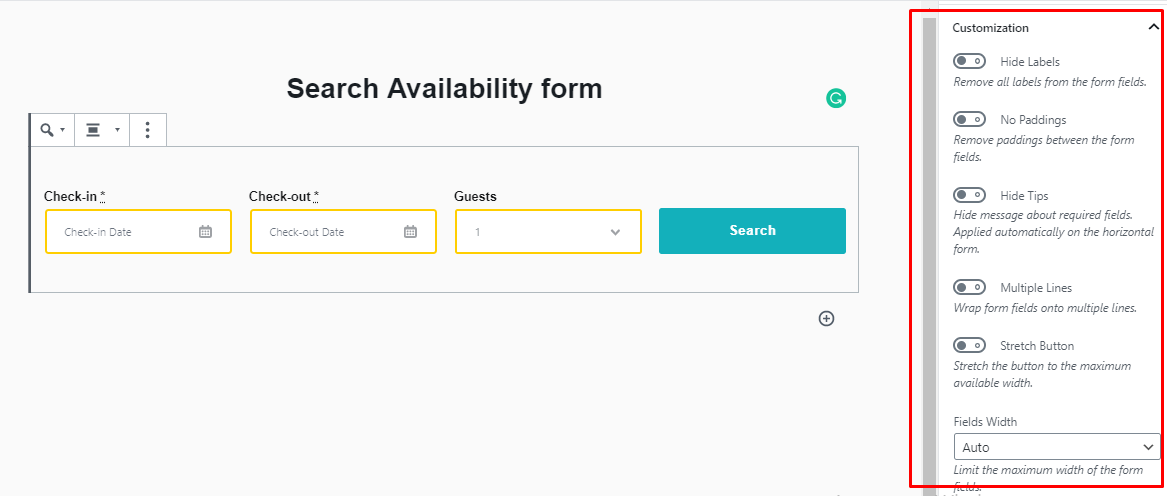
Task: Turn on the Multiple Lines switch
Action: click(969, 287)
